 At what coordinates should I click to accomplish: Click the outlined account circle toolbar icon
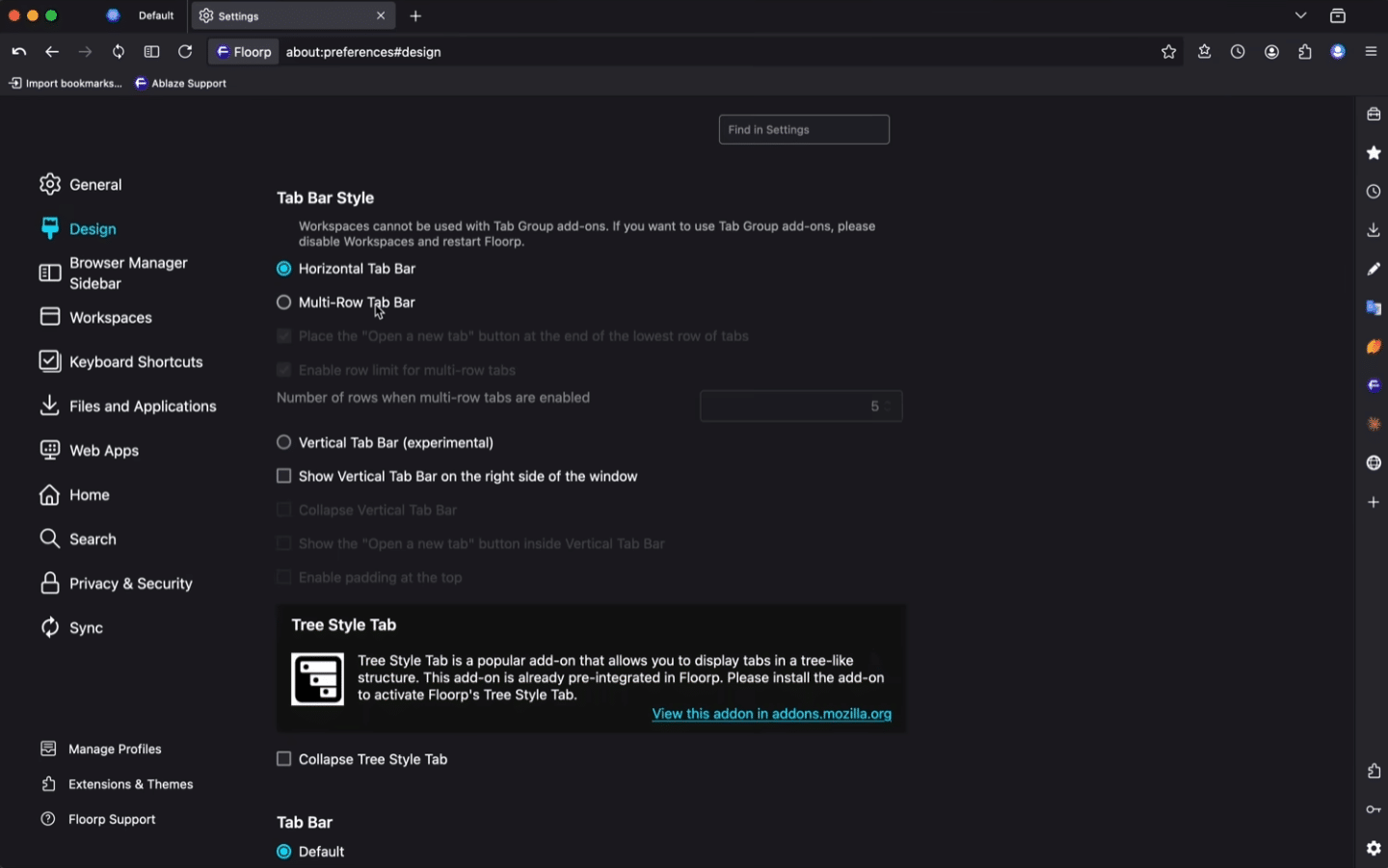pyautogui.click(x=1272, y=52)
